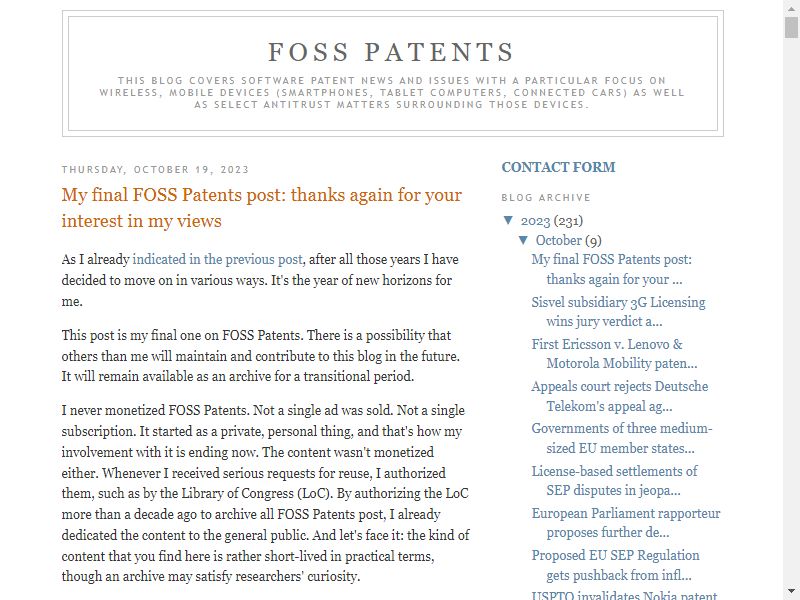Click the scrollbar down arrow
Image resolution: width=800 pixels, height=600 pixels.
click(791, 593)
